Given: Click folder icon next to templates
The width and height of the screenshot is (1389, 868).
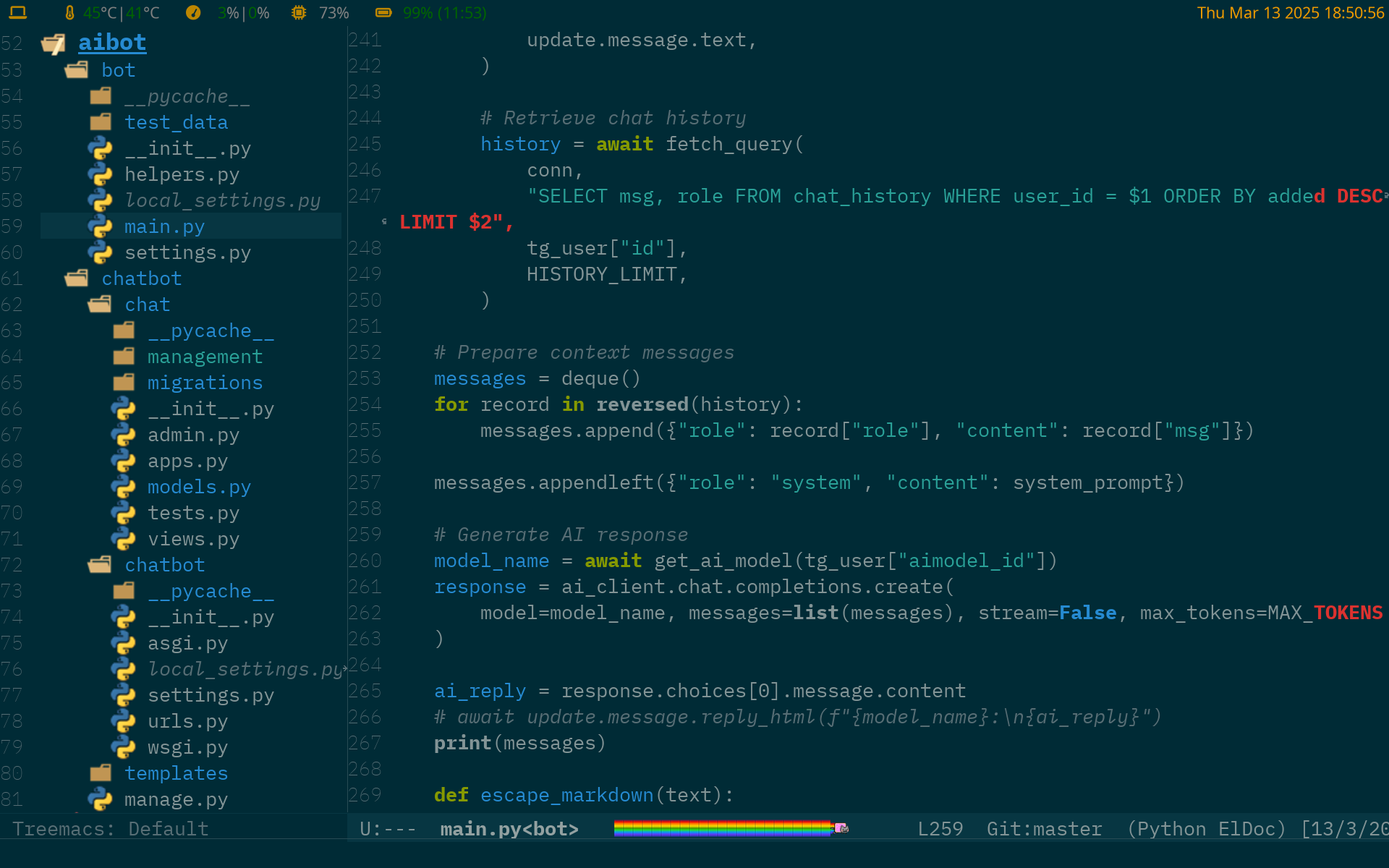Looking at the screenshot, I should (x=101, y=773).
